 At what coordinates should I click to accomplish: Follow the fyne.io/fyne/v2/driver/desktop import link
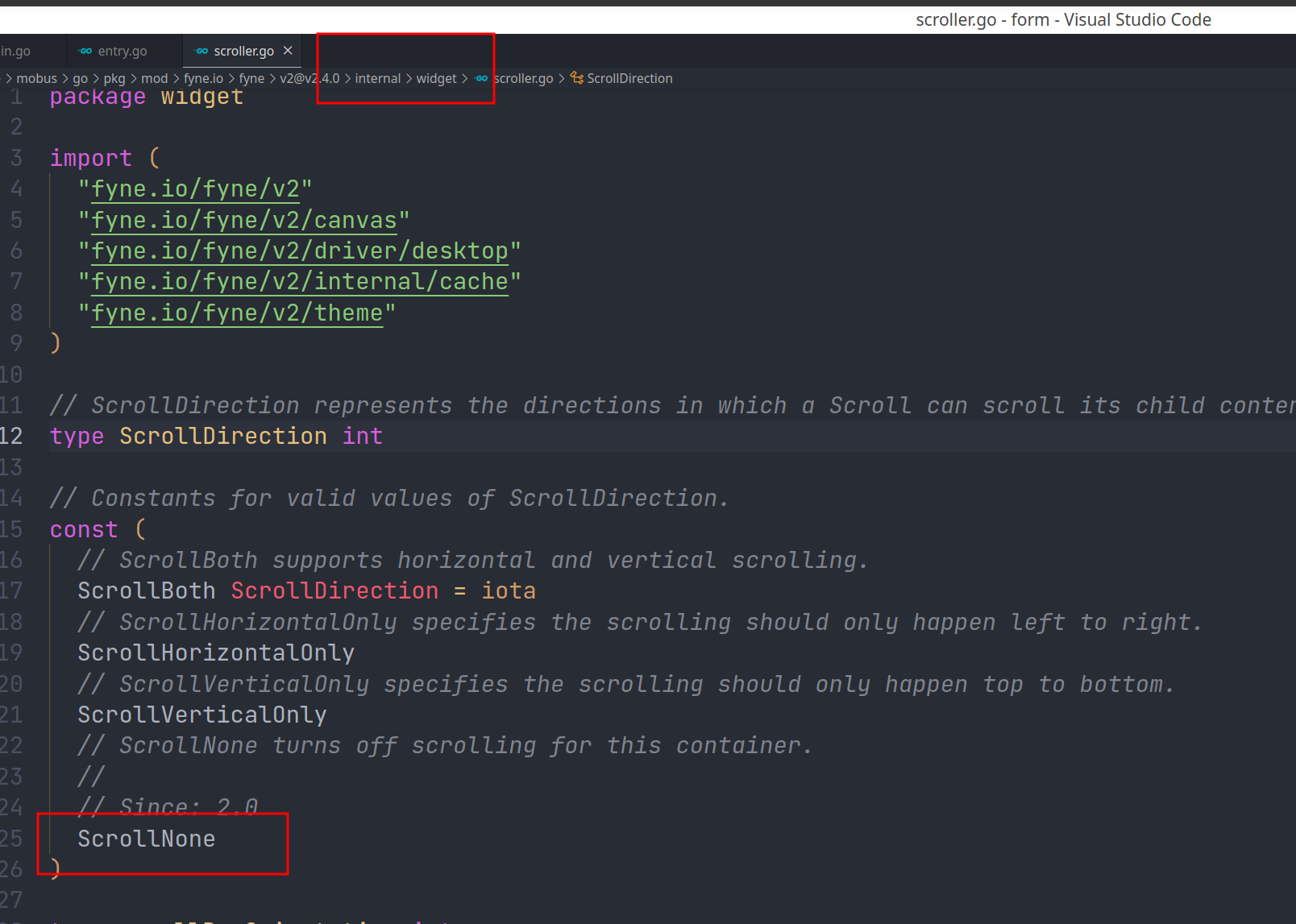[300, 251]
